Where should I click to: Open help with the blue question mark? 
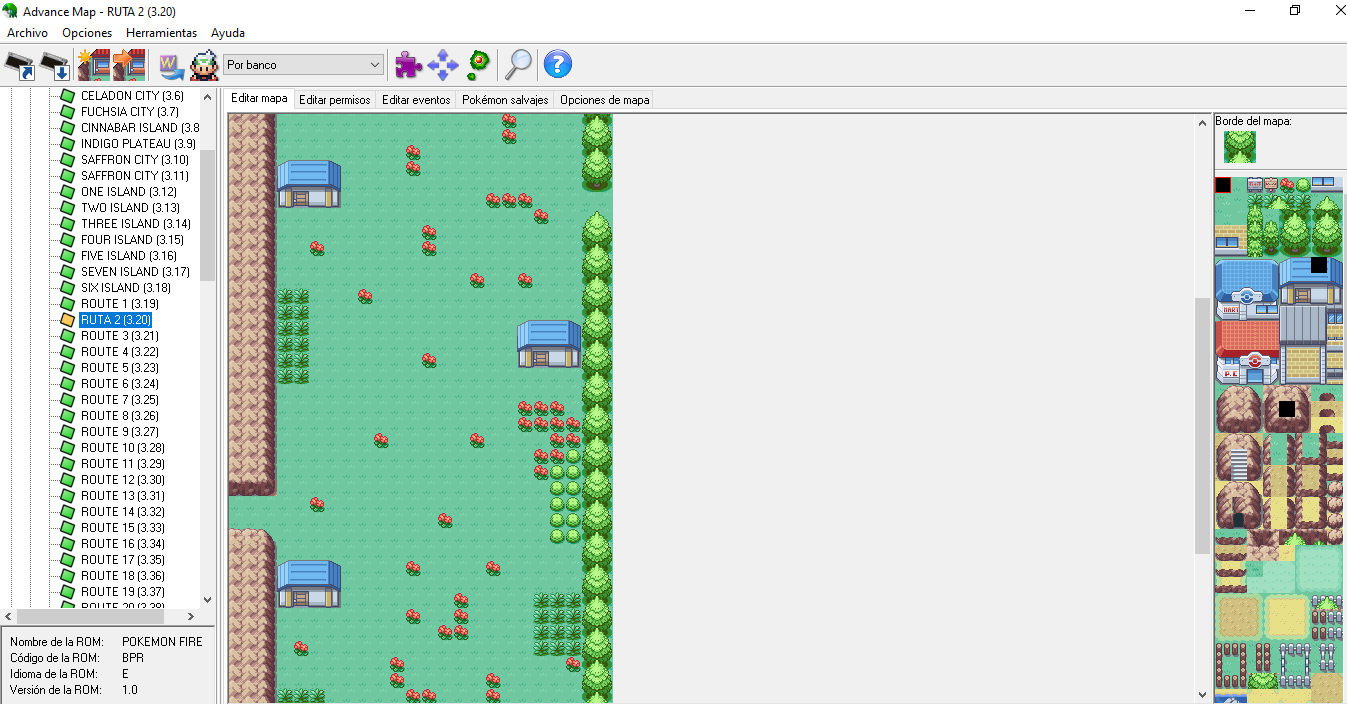tap(557, 65)
